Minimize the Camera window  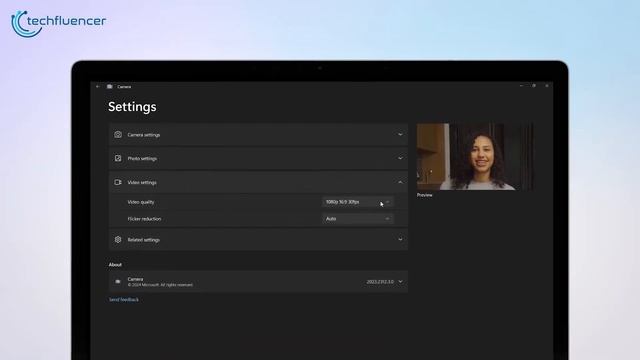click(521, 86)
